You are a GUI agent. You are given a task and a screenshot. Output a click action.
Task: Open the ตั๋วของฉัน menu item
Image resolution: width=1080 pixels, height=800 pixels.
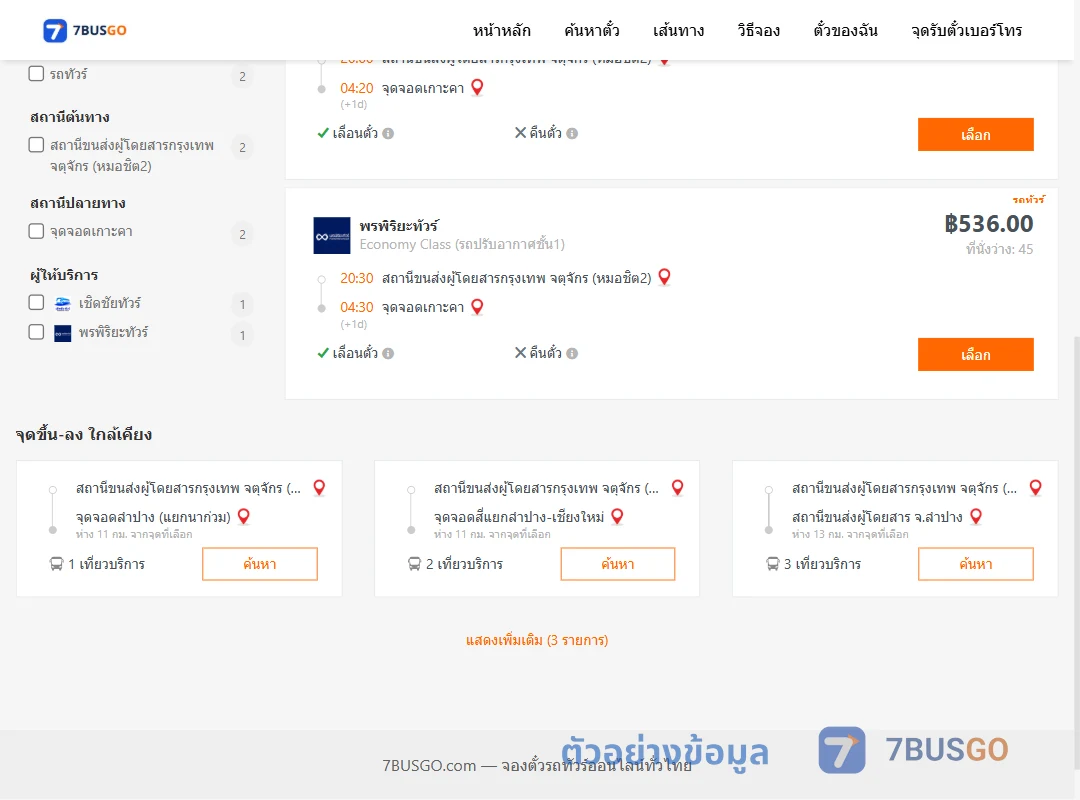[845, 30]
